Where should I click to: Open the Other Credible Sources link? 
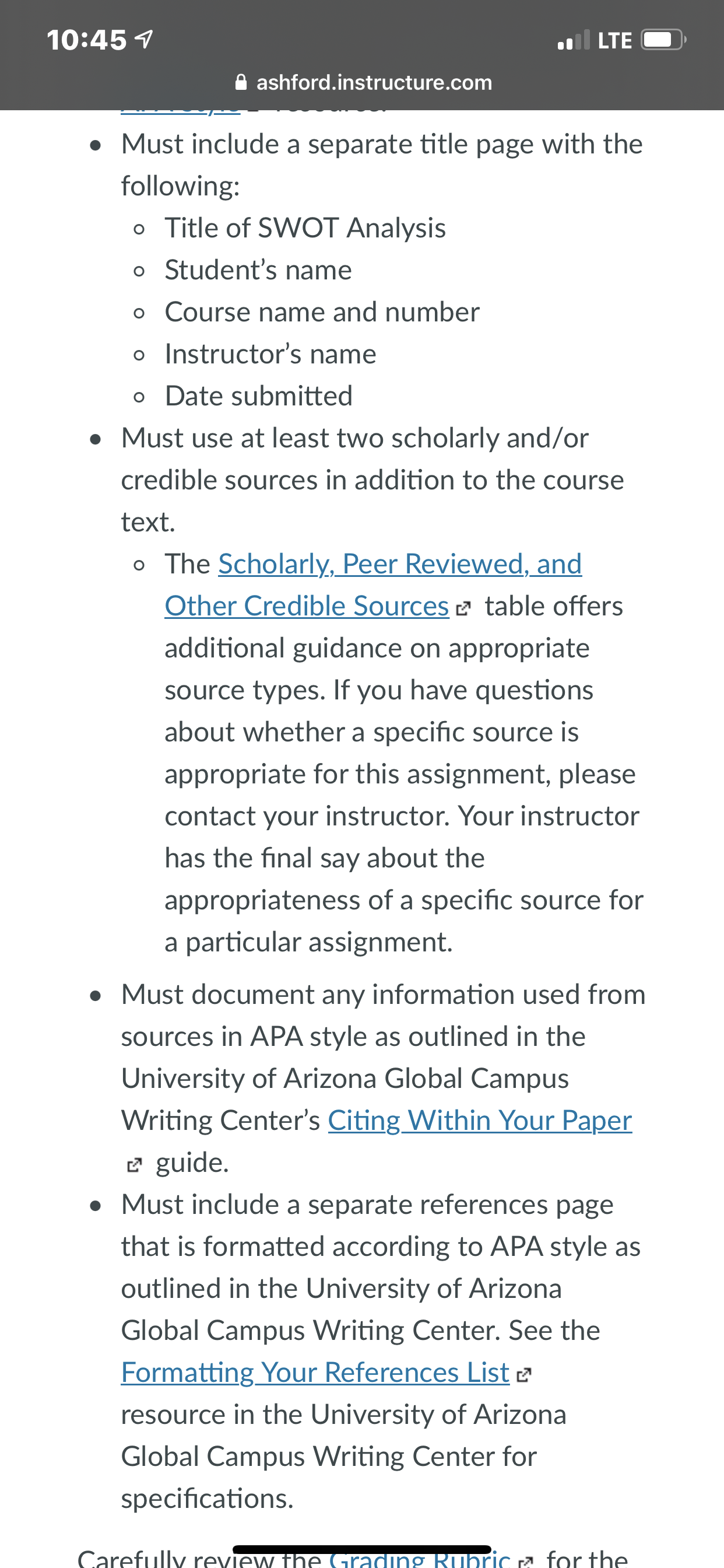coord(307,606)
